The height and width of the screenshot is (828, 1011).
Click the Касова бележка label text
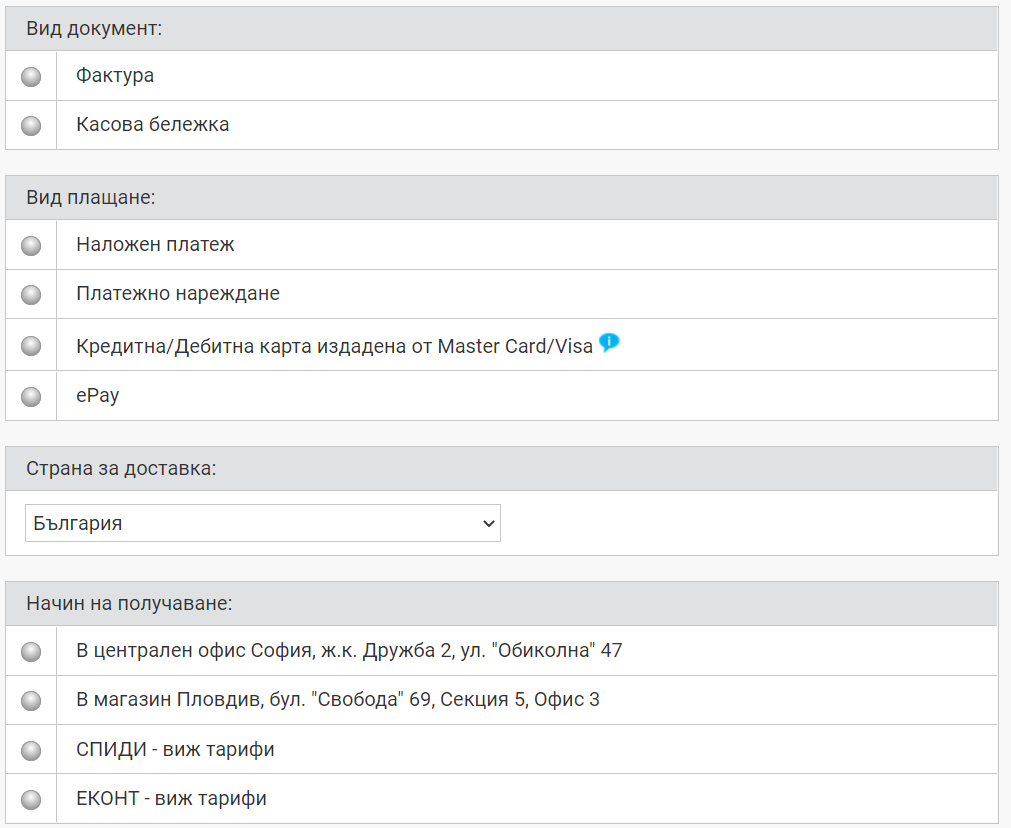153,124
